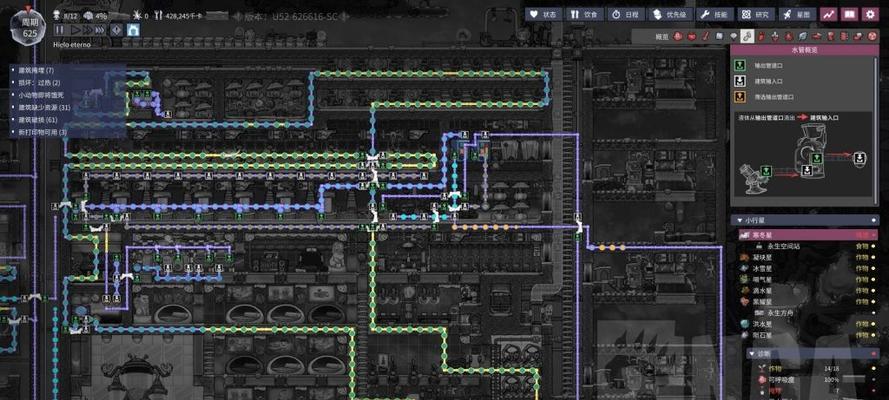Toggle the dot on 洪水星 row

(x=873, y=324)
